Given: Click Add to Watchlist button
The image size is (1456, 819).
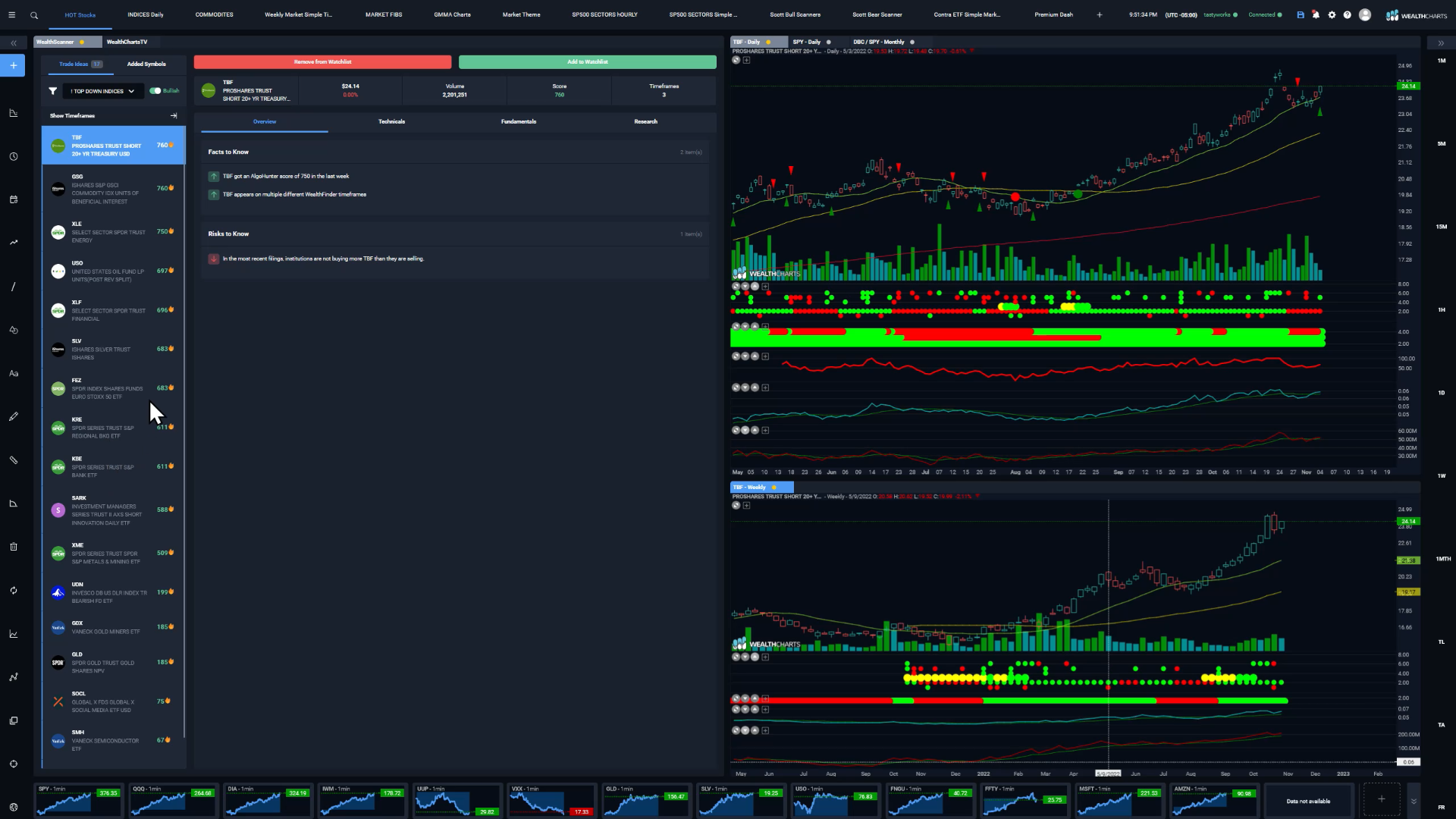Looking at the screenshot, I should pyautogui.click(x=588, y=61).
